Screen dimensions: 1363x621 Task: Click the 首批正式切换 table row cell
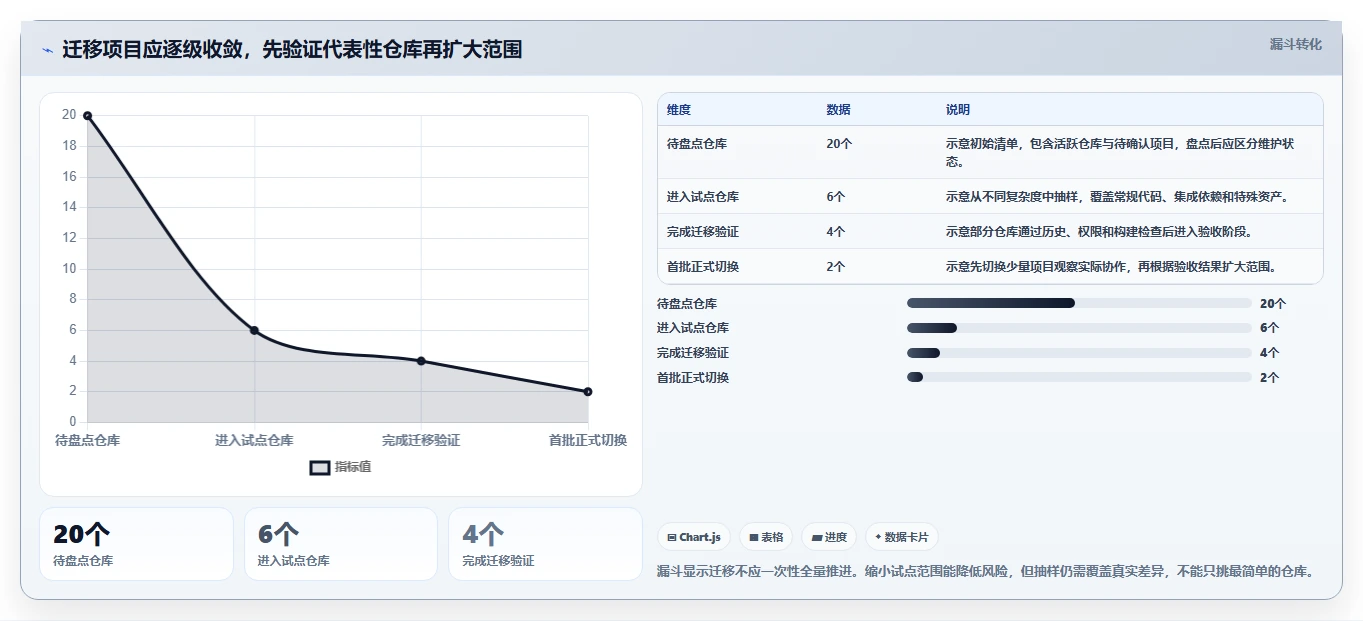(x=703, y=267)
